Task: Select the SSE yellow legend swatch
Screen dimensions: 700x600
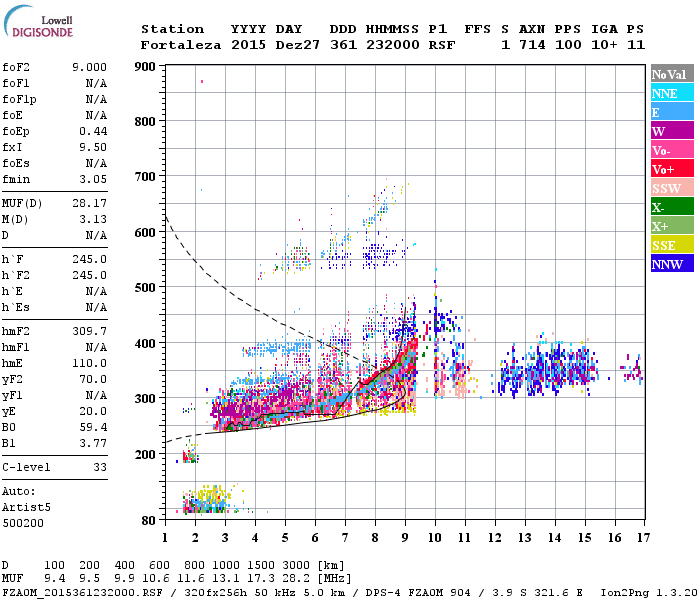Action: (672, 245)
